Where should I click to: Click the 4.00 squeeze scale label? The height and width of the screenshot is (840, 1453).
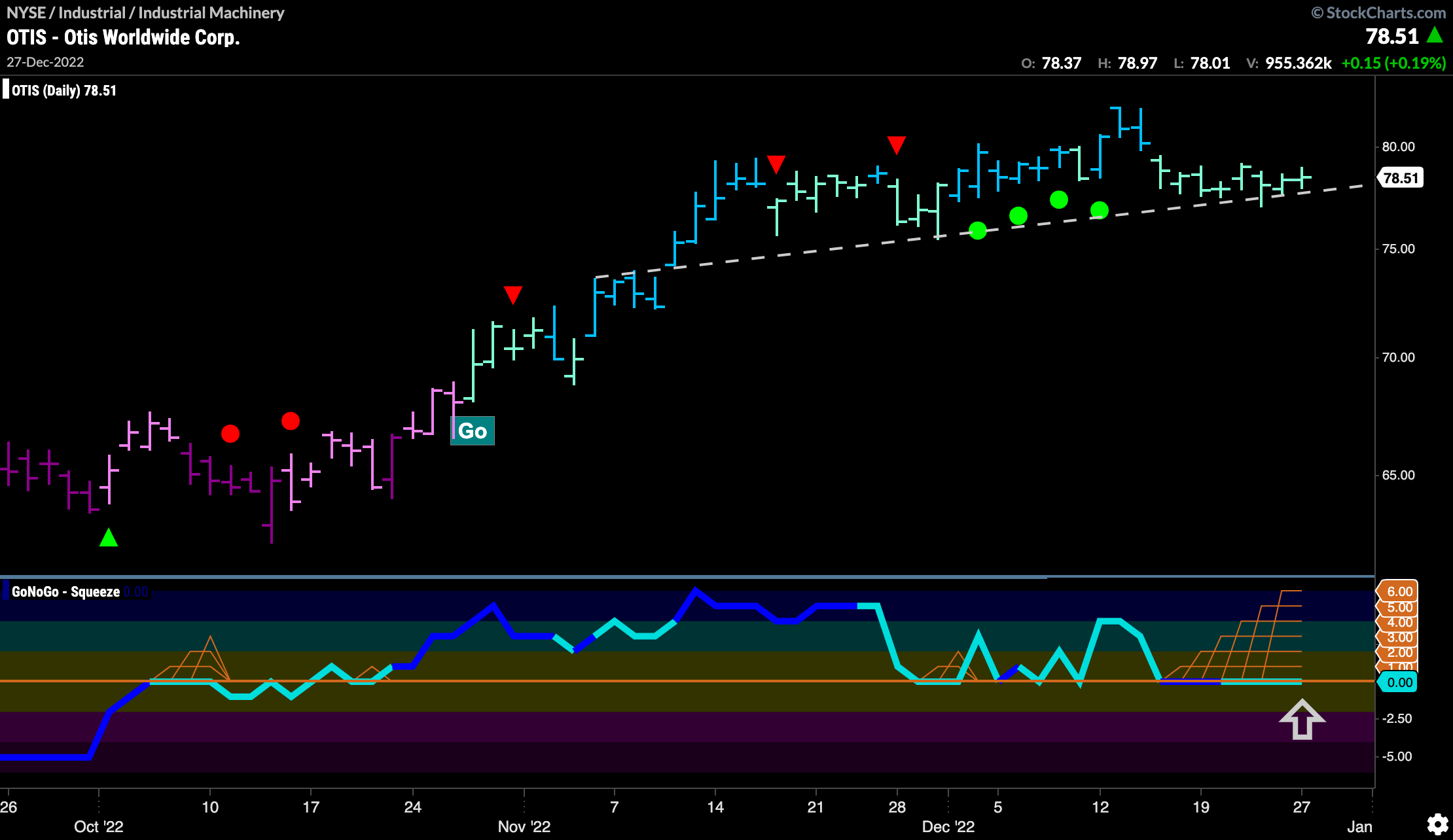[1399, 622]
